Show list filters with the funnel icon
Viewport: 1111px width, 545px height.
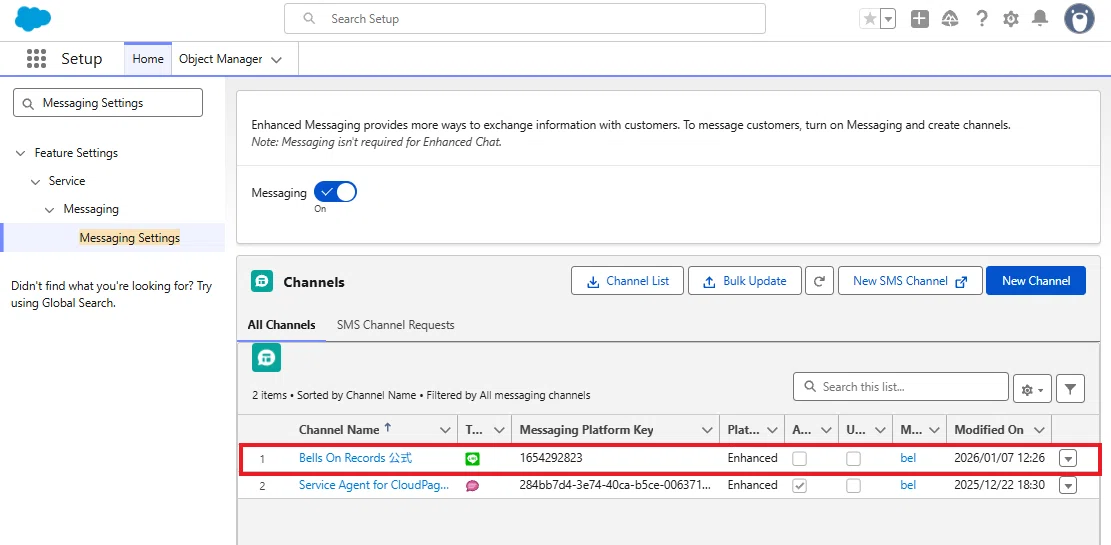click(x=1070, y=389)
